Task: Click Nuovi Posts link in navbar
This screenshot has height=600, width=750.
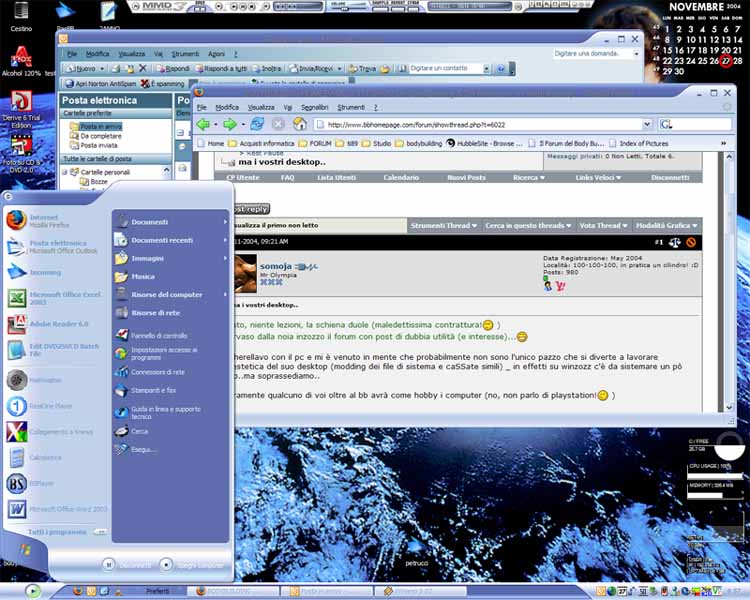Action: click(466, 178)
